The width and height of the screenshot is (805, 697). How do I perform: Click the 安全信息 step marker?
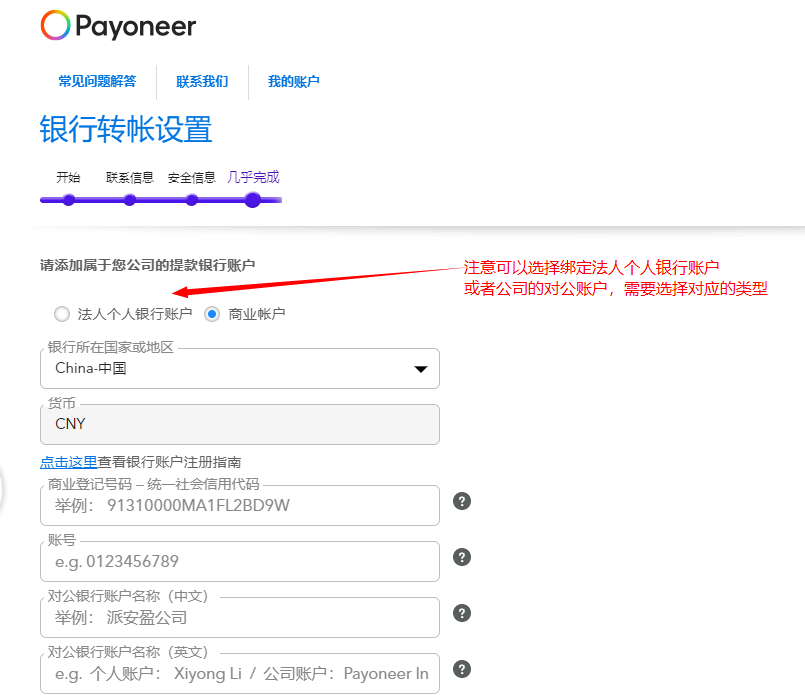coord(191,200)
